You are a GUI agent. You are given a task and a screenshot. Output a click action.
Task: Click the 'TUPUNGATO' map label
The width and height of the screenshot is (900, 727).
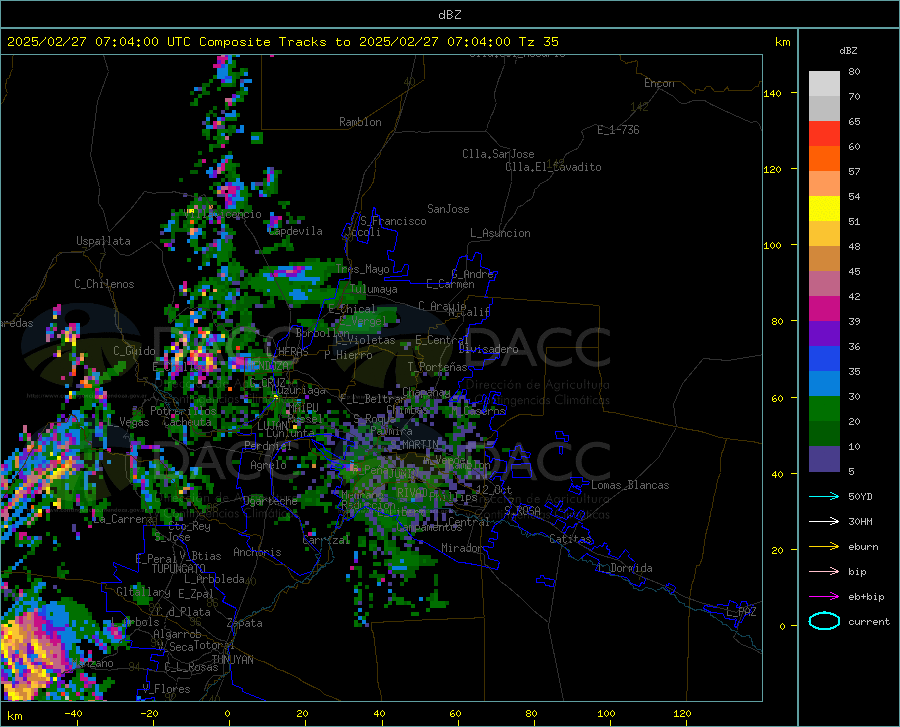pyautogui.click(x=179, y=569)
